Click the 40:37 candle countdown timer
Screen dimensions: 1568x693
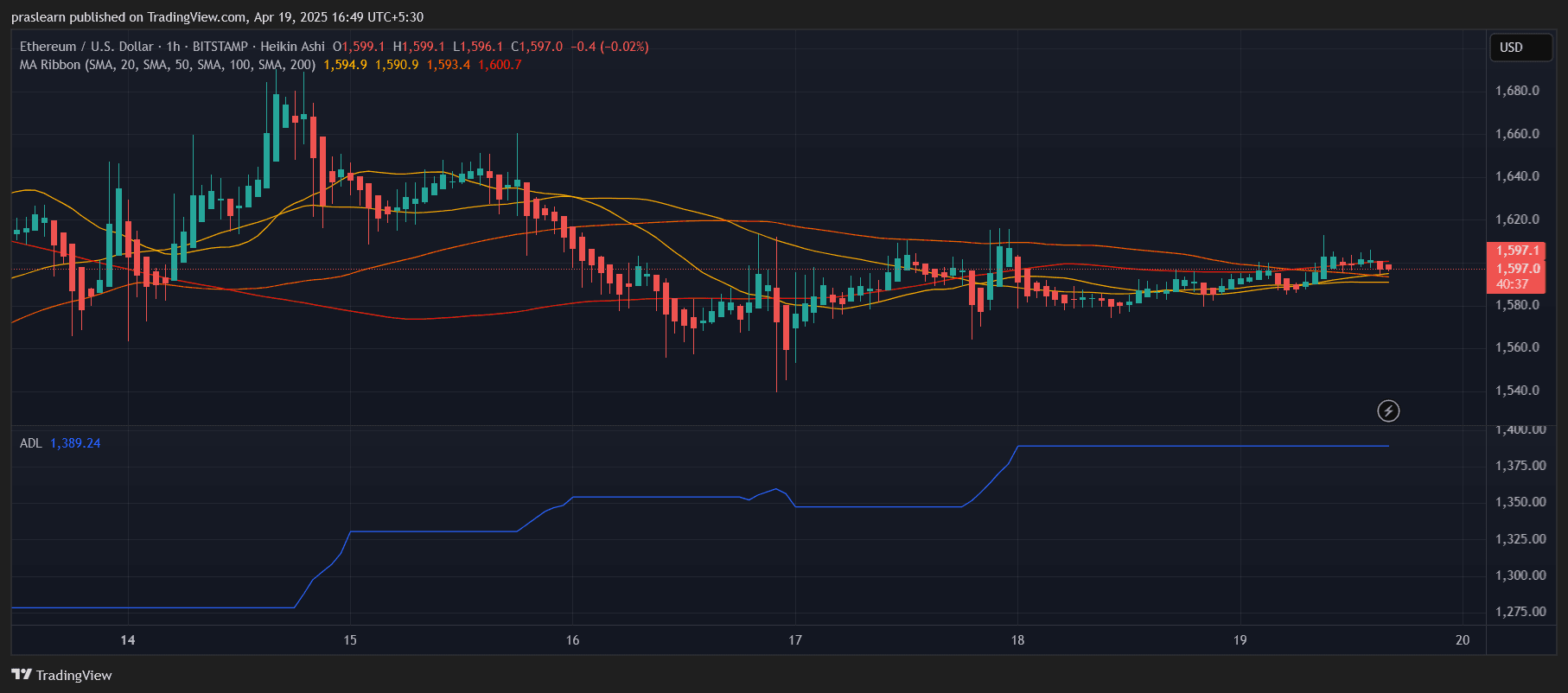(1512, 284)
